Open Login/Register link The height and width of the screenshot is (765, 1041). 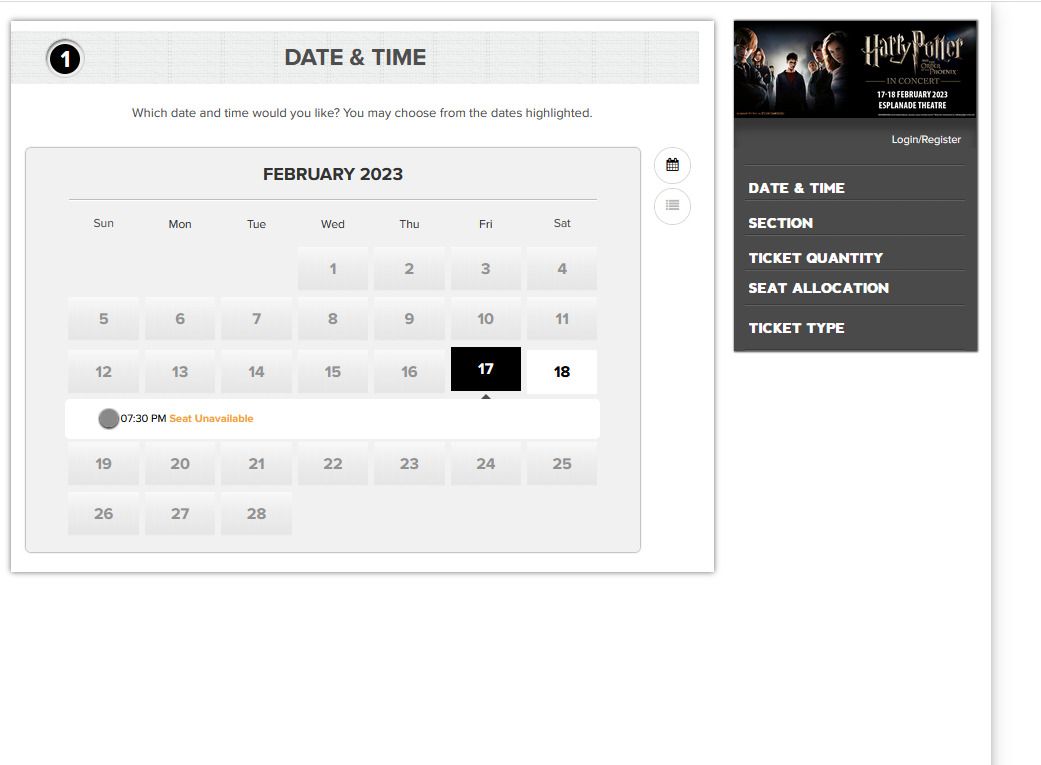point(925,140)
